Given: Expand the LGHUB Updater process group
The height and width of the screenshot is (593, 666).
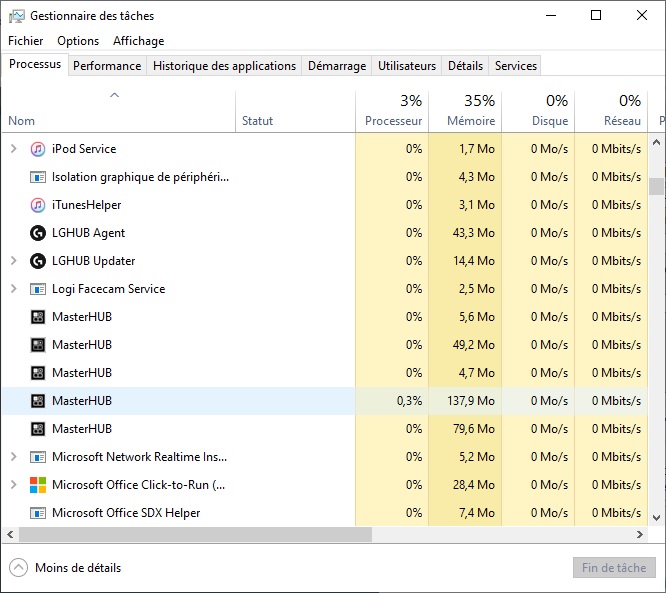Looking at the screenshot, I should pyautogui.click(x=13, y=261).
